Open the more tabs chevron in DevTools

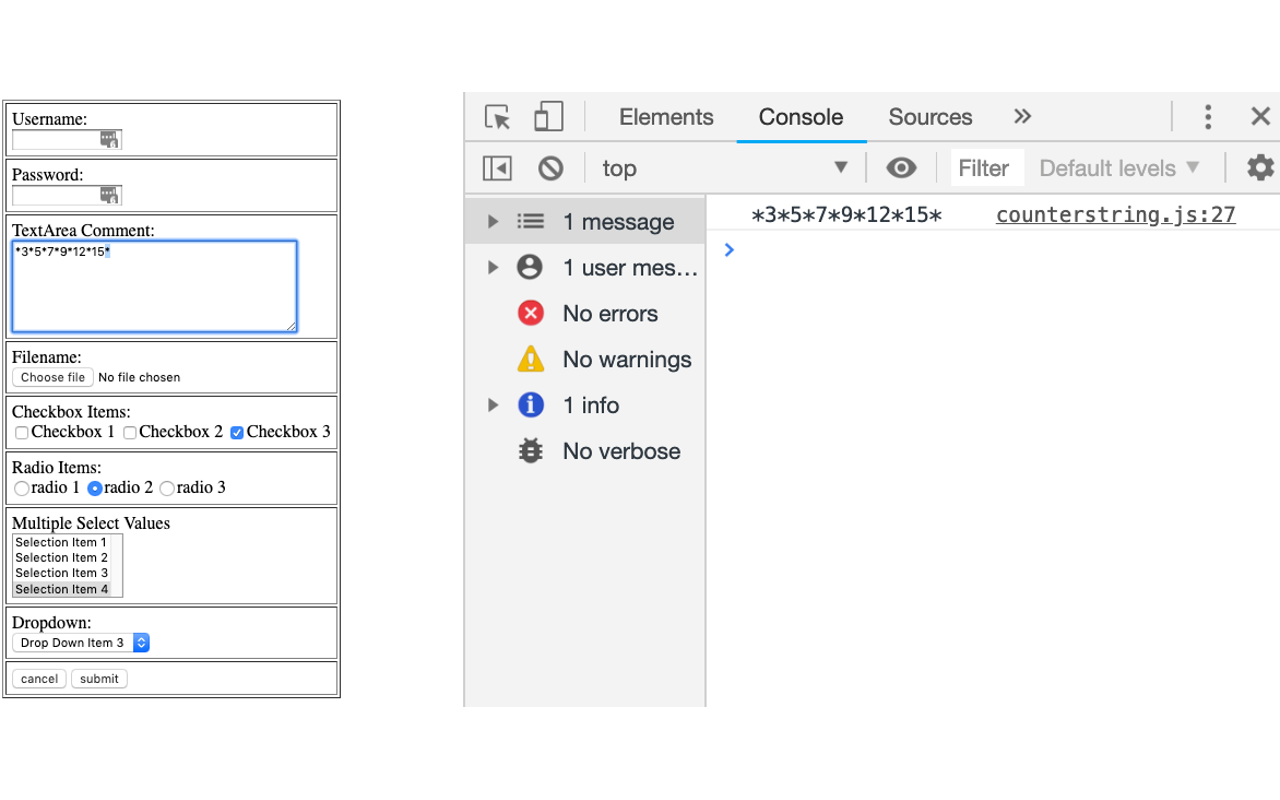pyautogui.click(x=1022, y=116)
